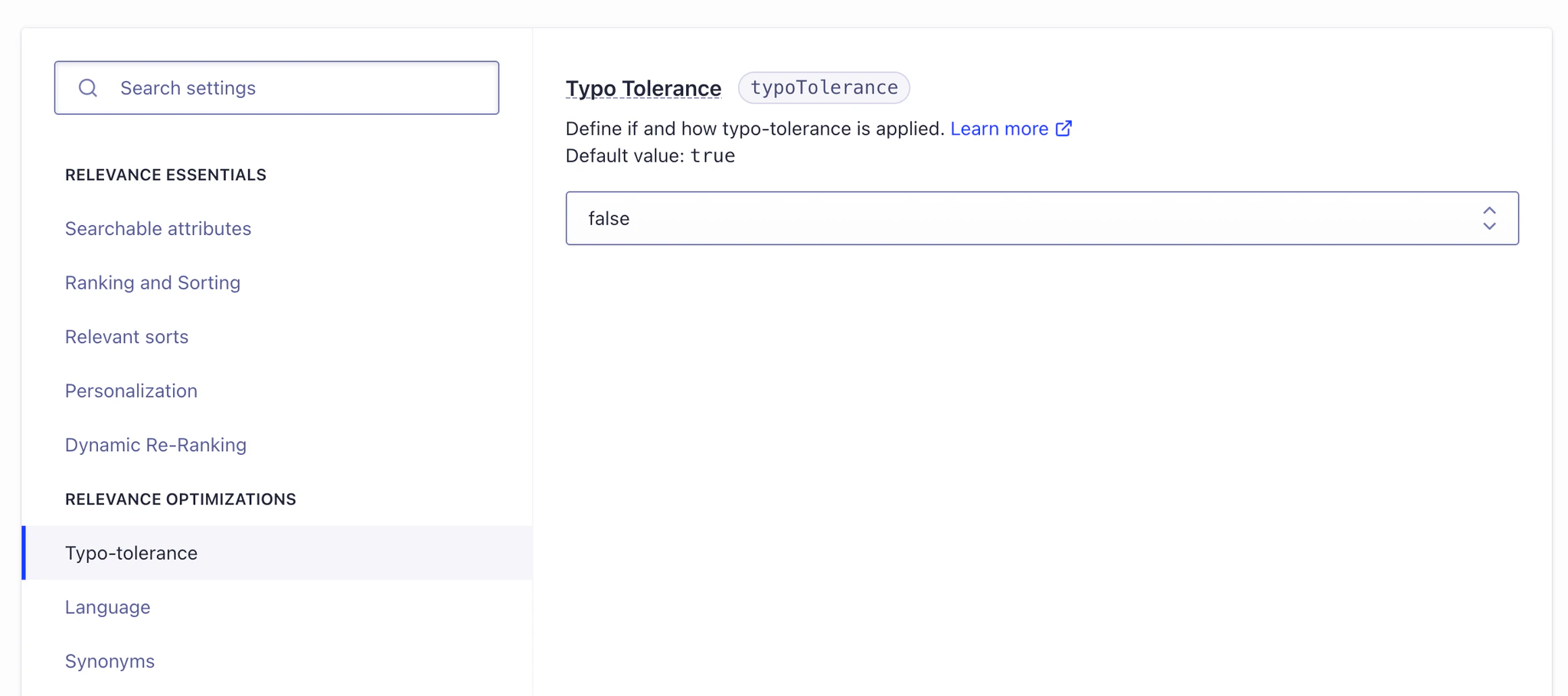Open the Typo-tolerance settings section
1568x696 pixels.
131,553
